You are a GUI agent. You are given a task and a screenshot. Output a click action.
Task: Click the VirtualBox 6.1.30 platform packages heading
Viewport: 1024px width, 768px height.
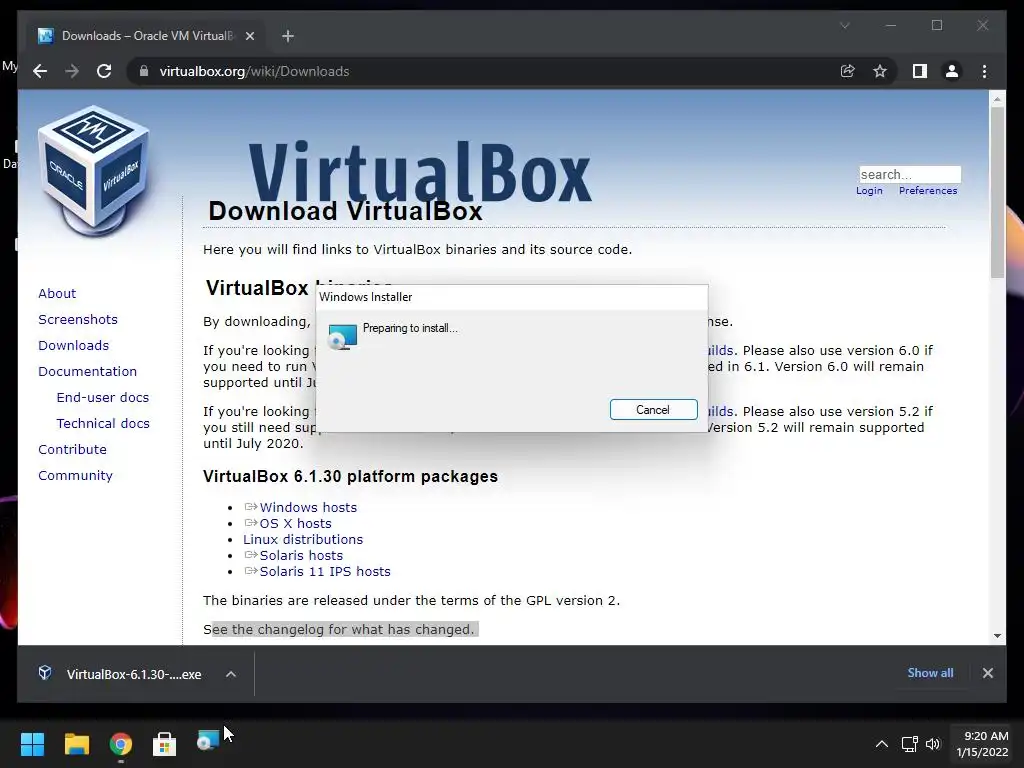[x=350, y=476]
